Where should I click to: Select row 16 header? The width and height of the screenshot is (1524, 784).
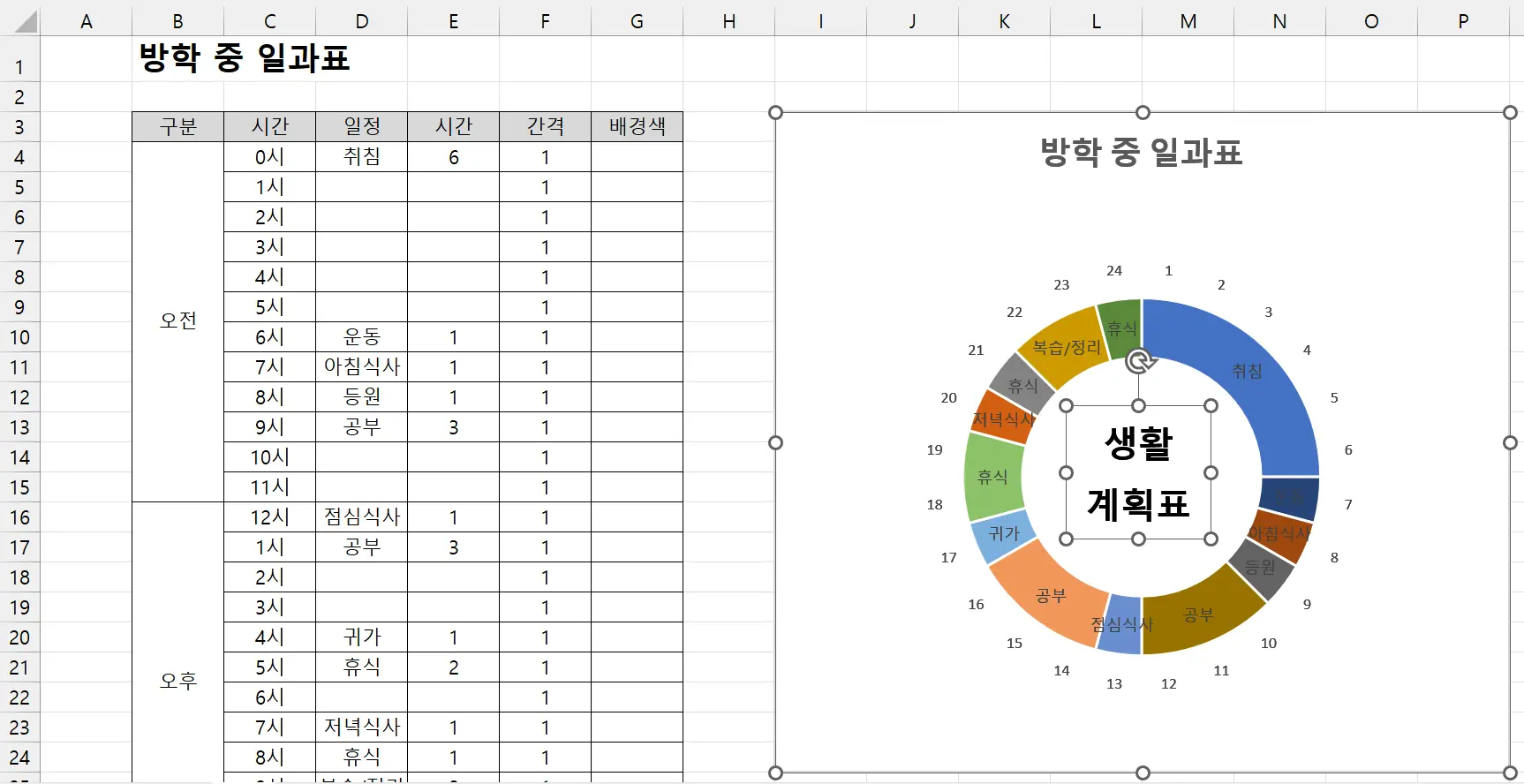click(19, 517)
